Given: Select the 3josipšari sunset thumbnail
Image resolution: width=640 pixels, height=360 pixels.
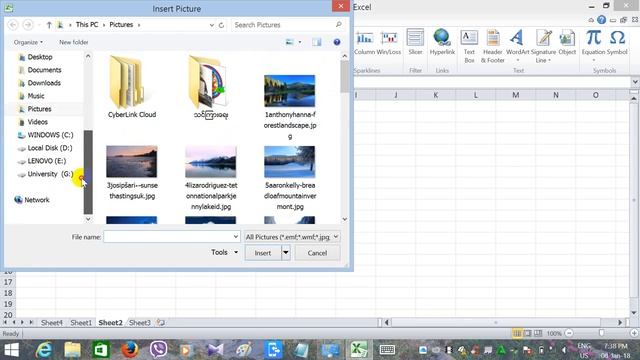Looking at the screenshot, I should click(x=131, y=162).
